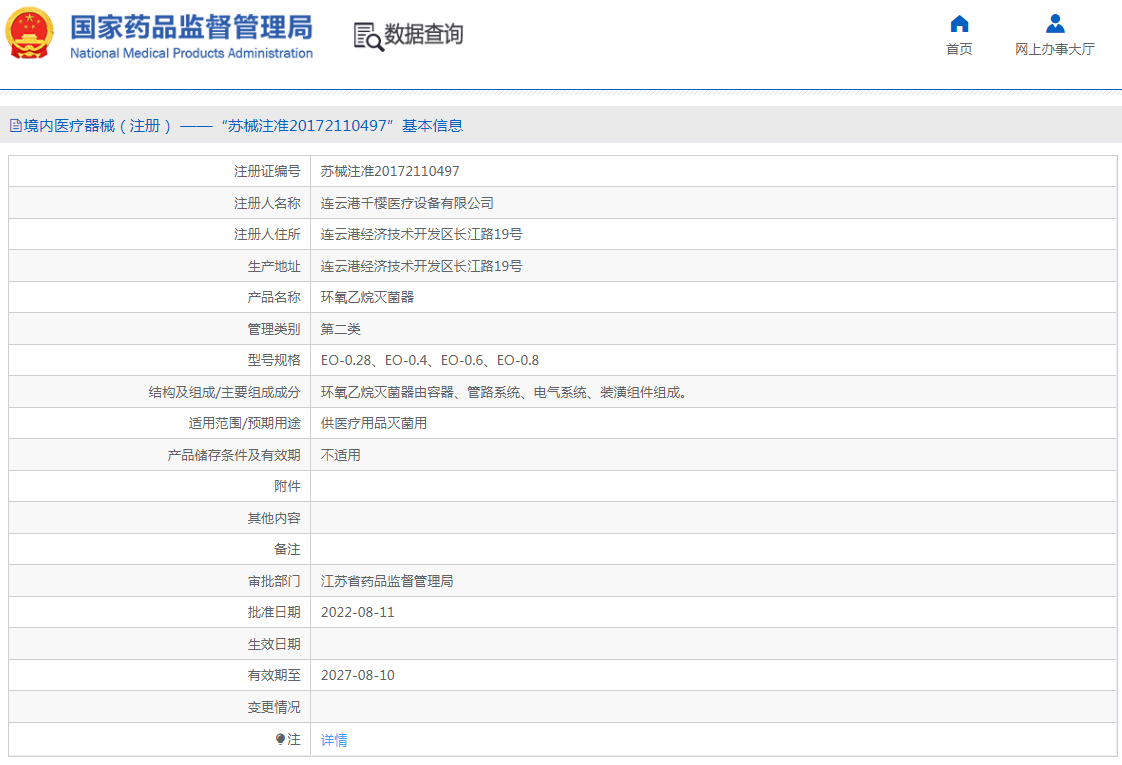The width and height of the screenshot is (1122, 765).
Task: Open 网上办事大厅 service hall
Action: click(x=1054, y=48)
